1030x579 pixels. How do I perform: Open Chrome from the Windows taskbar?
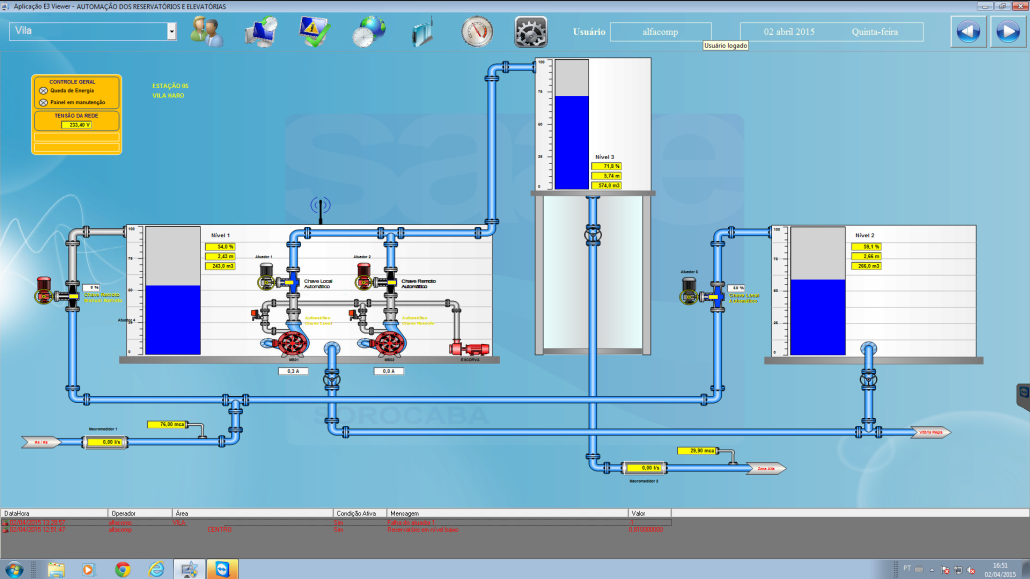122,568
